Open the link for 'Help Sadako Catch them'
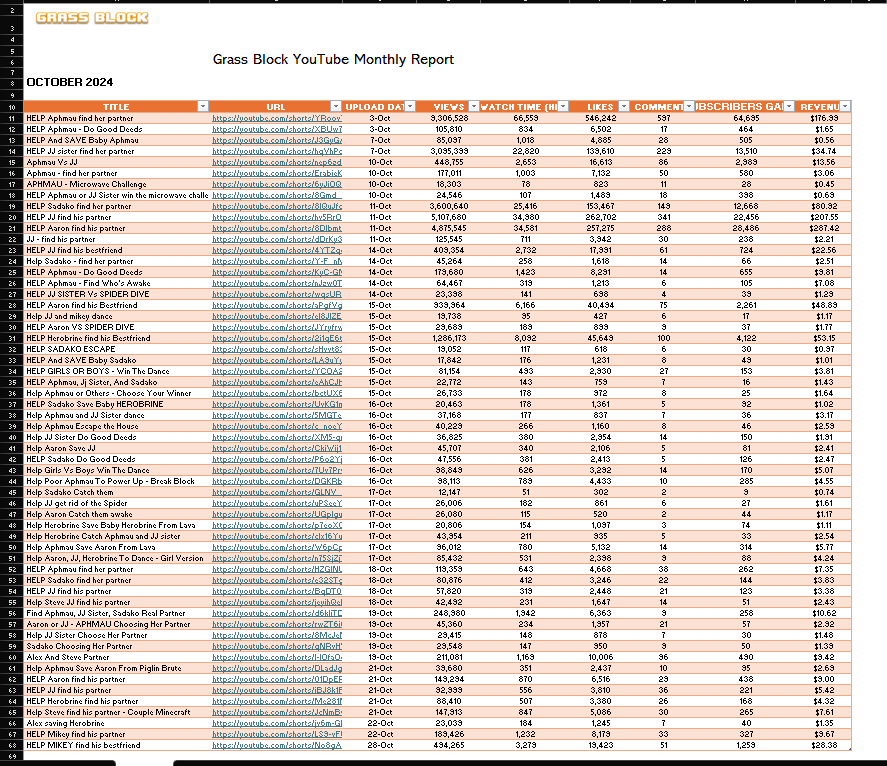Image resolution: width=887 pixels, height=766 pixels. [x=277, y=492]
